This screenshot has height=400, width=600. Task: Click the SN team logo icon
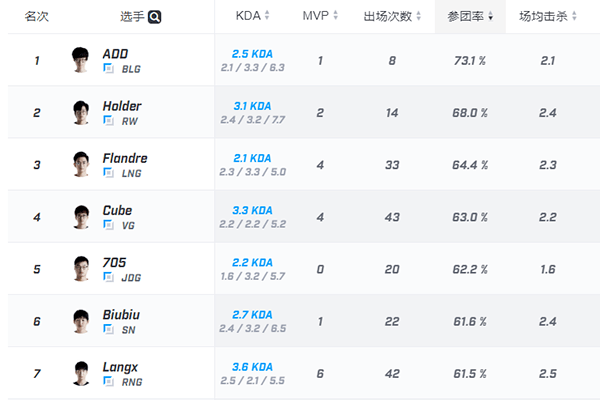(x=108, y=328)
